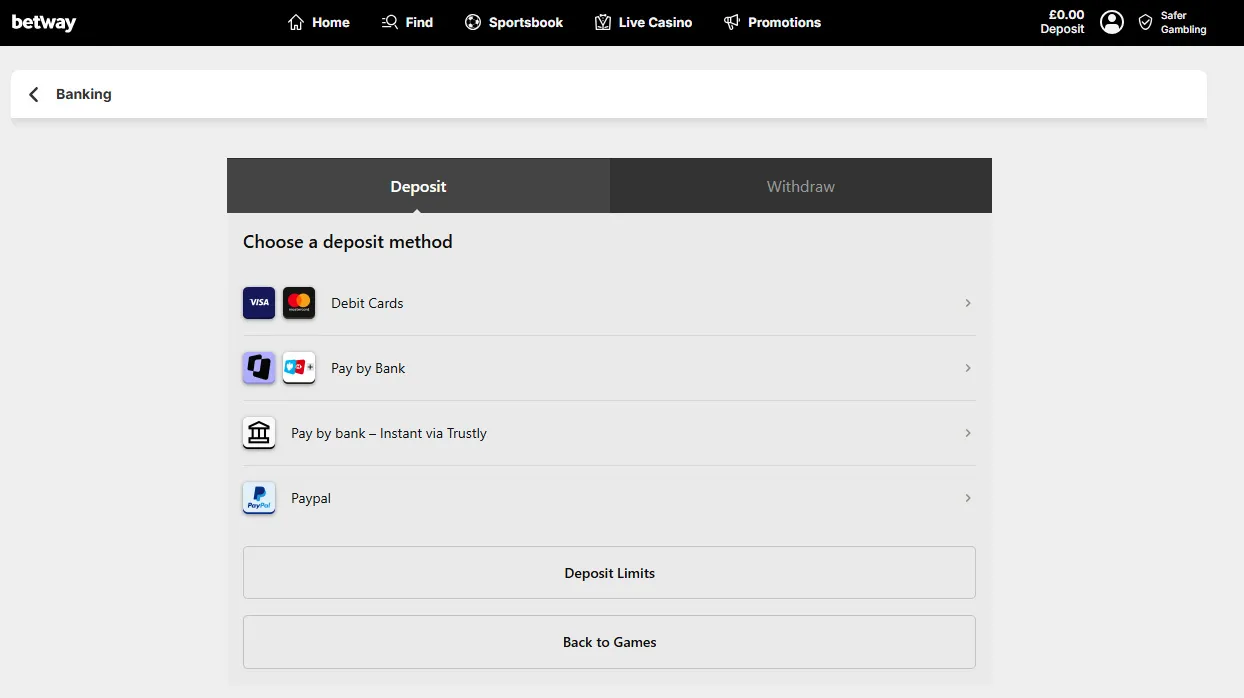The width and height of the screenshot is (1244, 698).
Task: Click the Deposit Limits button
Action: [x=609, y=572]
